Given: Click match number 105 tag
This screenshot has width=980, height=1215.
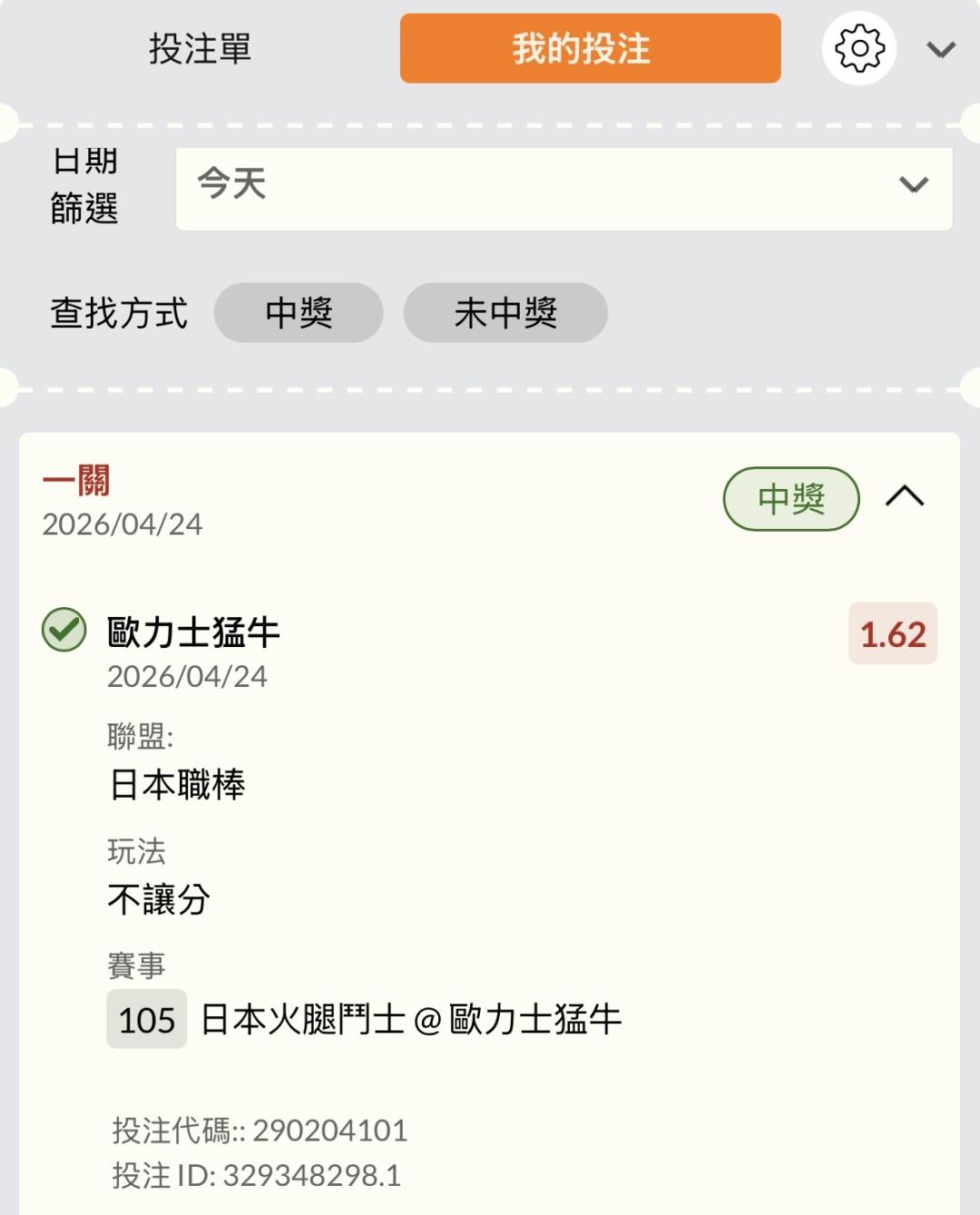Looking at the screenshot, I should click(x=147, y=1020).
